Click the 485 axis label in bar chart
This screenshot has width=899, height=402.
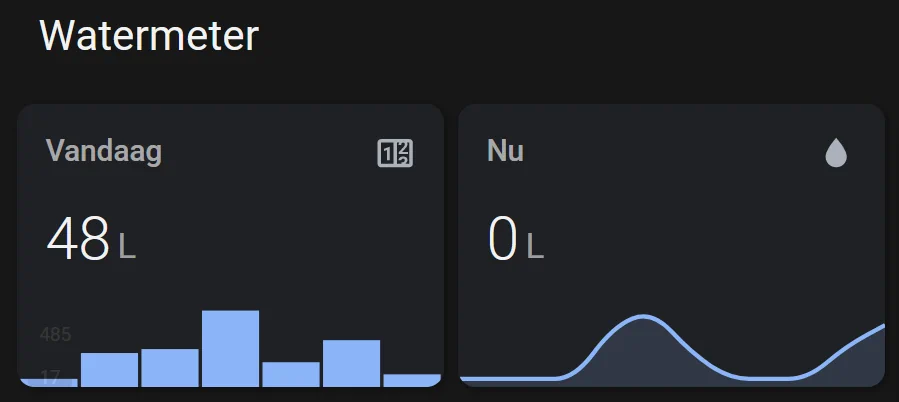coord(56,334)
